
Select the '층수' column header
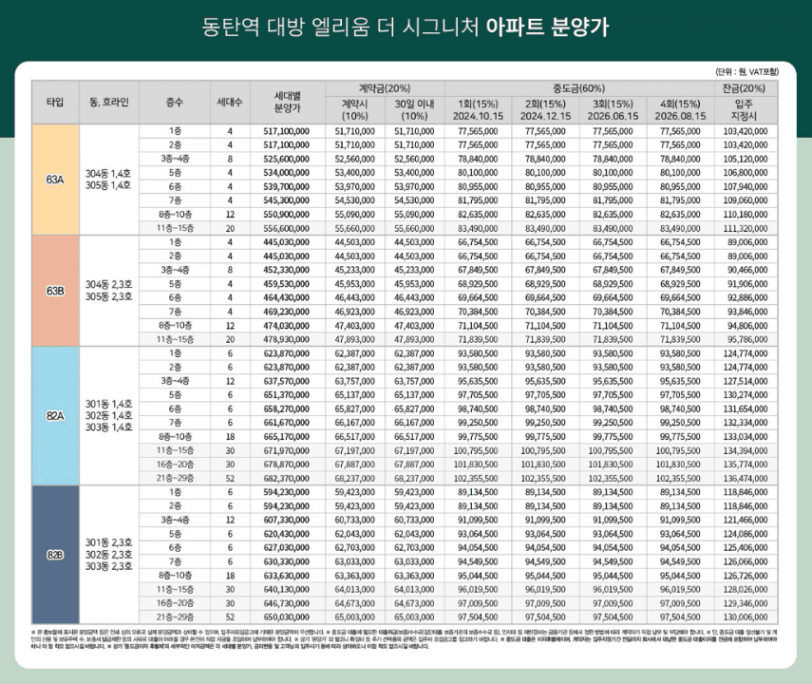tap(175, 102)
